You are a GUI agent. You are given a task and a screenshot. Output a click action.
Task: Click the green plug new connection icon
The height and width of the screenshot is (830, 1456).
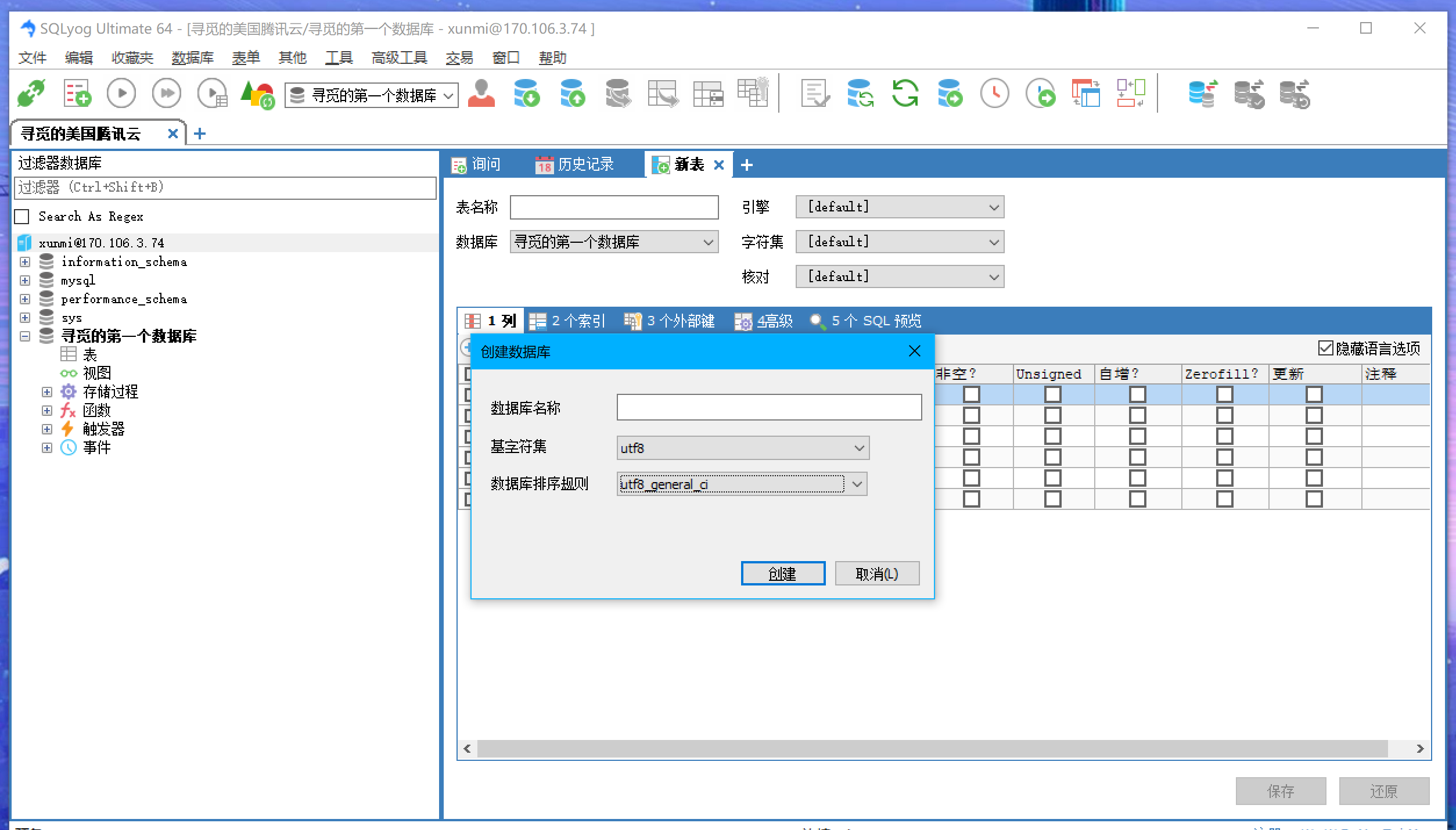click(31, 94)
